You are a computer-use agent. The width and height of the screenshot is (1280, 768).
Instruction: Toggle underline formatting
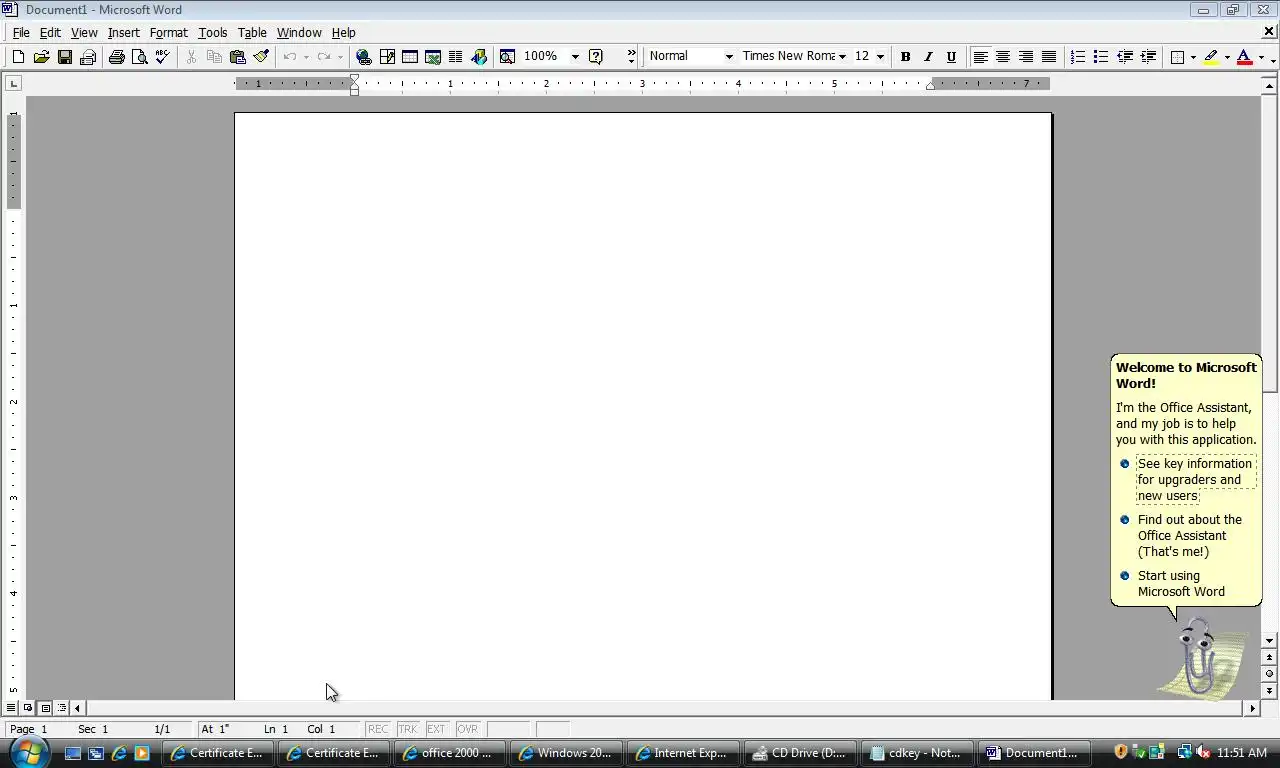tap(951, 57)
